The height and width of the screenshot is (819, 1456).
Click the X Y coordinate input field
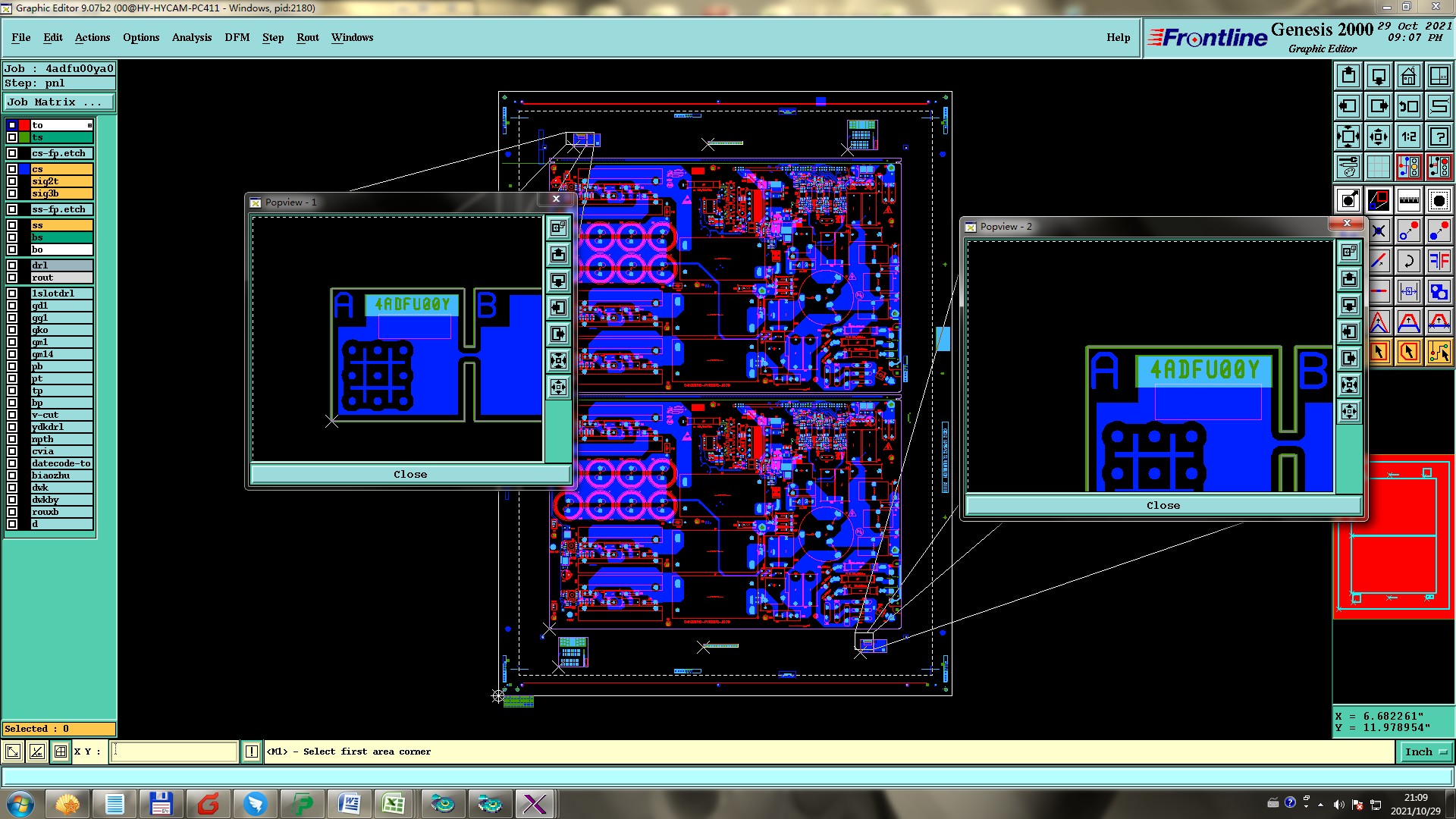tap(174, 752)
